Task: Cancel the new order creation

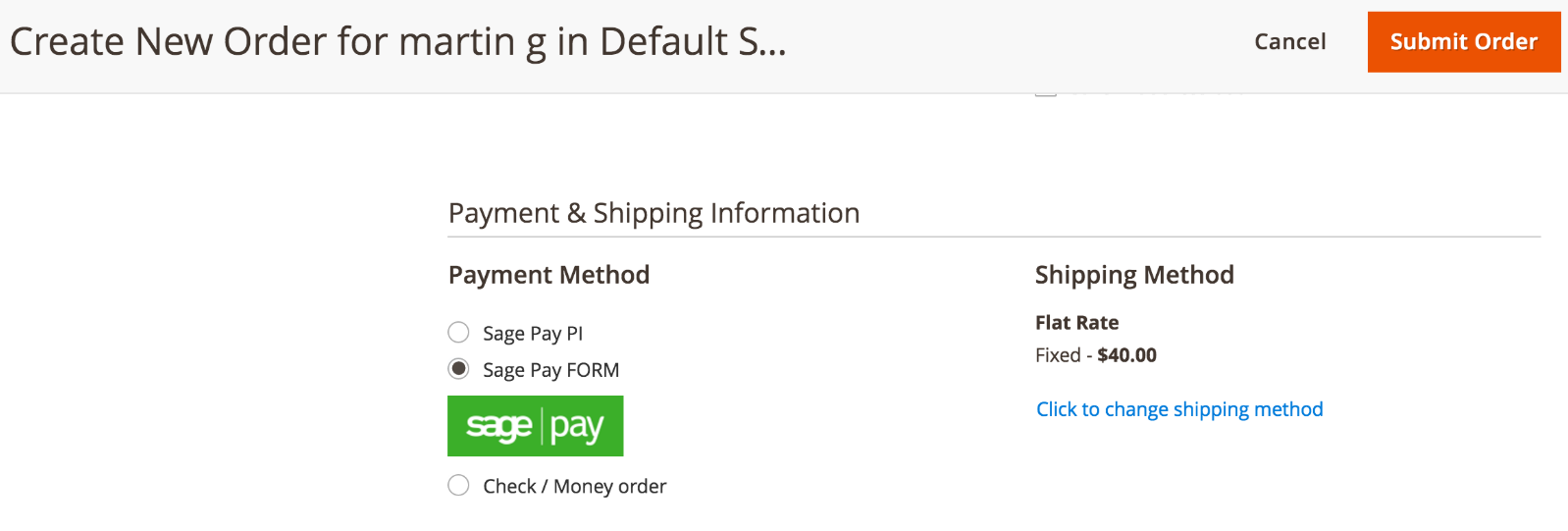Action: point(1289,42)
